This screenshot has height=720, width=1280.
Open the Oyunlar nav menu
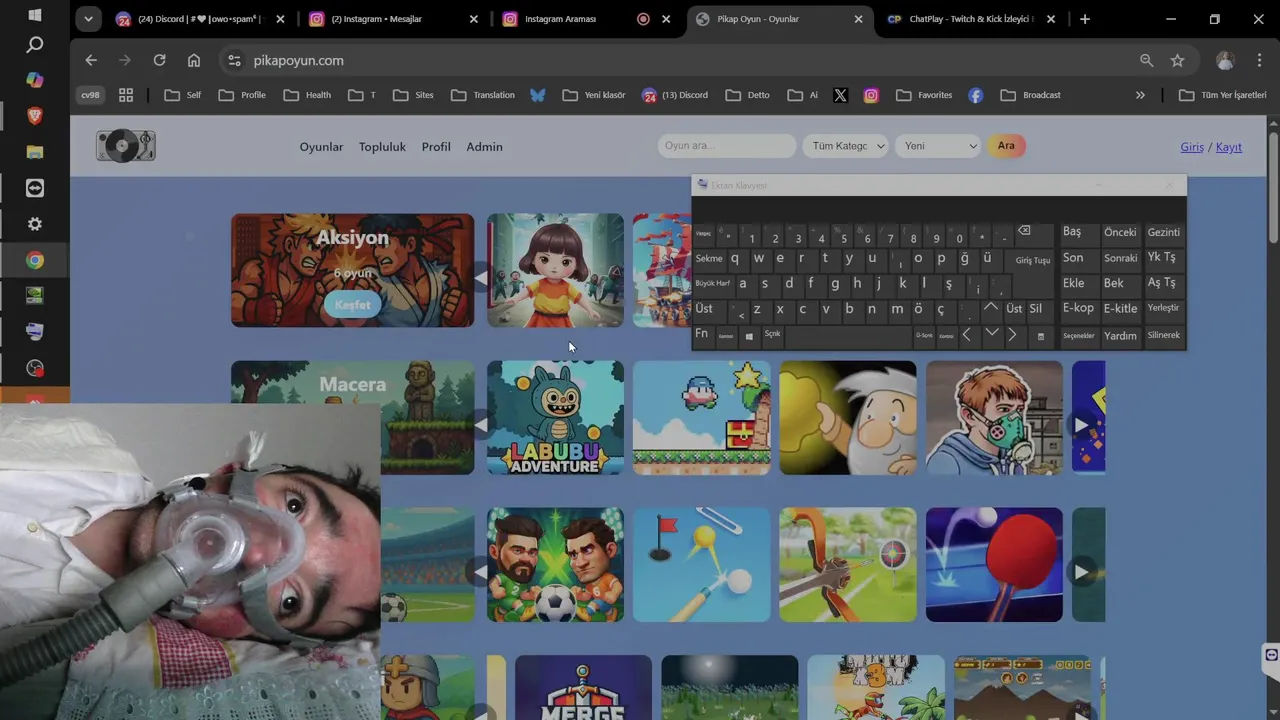(321, 147)
